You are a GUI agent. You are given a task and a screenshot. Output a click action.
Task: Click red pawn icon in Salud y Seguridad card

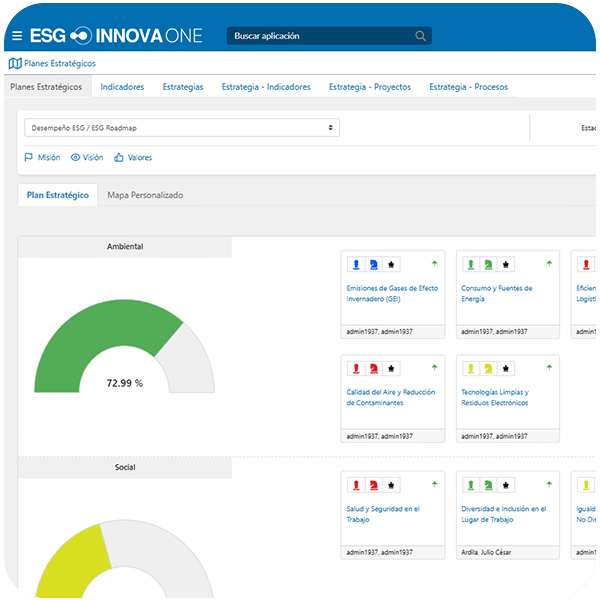tap(356, 485)
